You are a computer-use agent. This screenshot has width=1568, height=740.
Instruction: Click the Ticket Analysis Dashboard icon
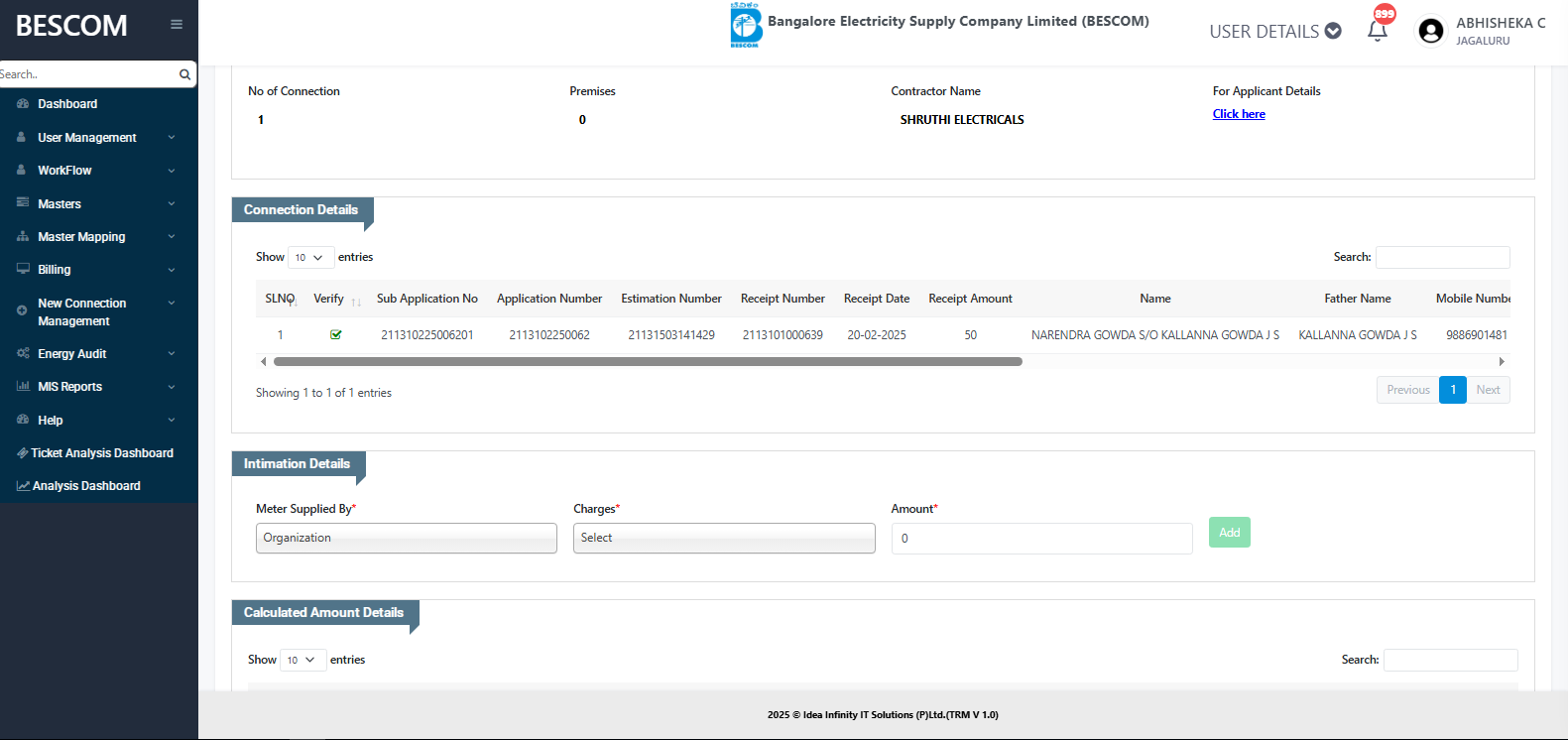pyautogui.click(x=23, y=452)
